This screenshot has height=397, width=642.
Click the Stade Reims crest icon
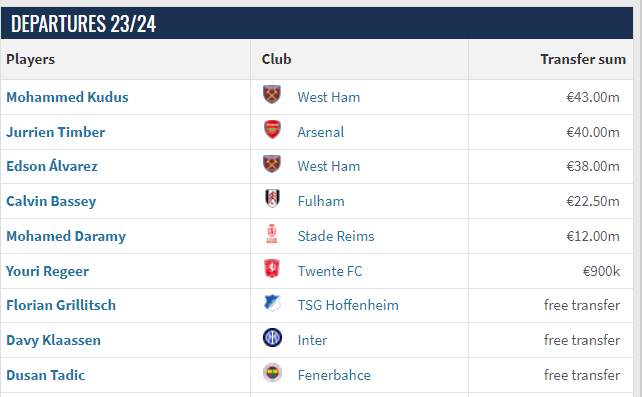(272, 234)
